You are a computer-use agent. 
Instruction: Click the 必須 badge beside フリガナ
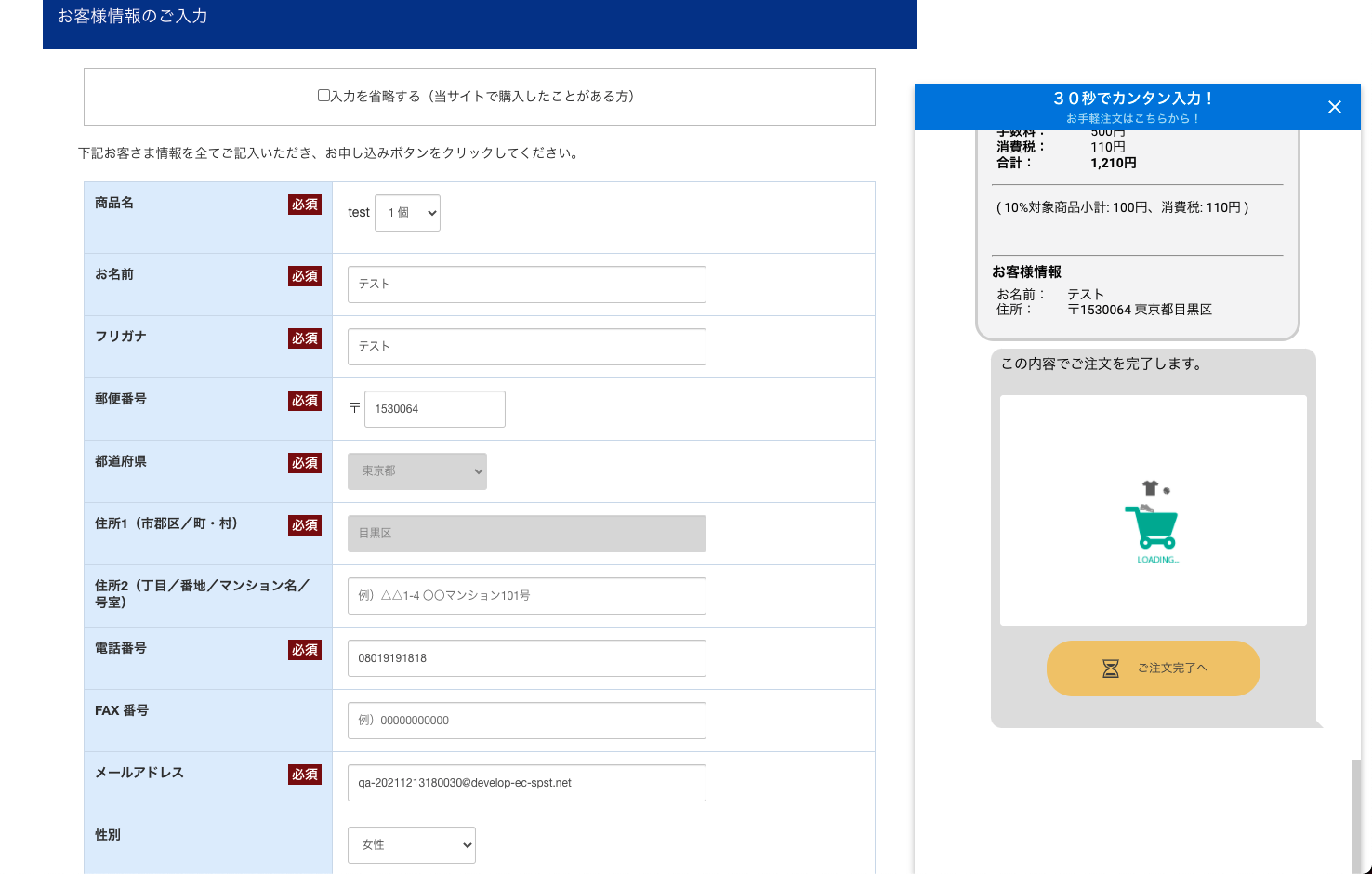point(305,338)
